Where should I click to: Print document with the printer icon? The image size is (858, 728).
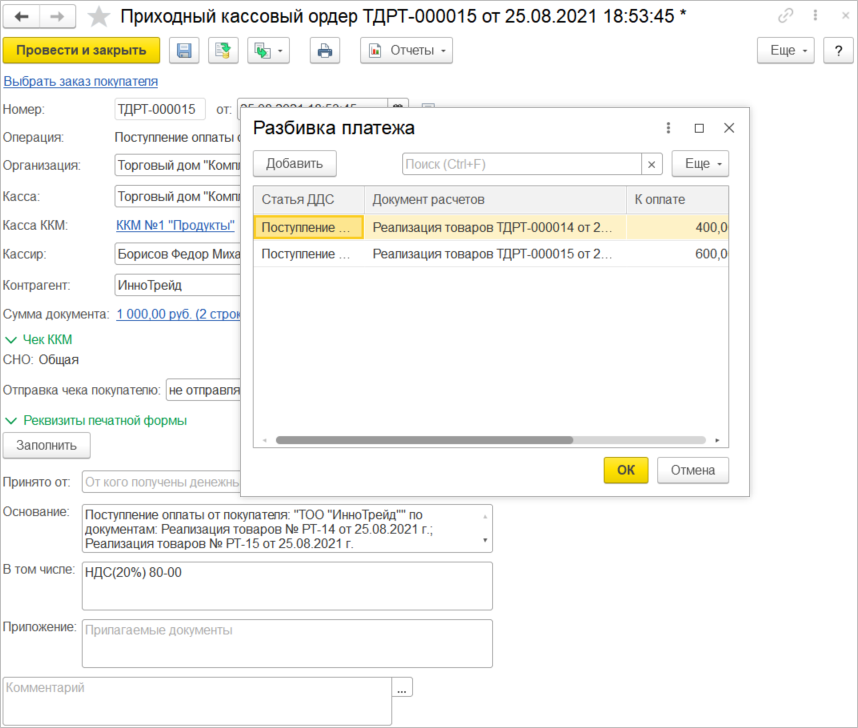324,51
